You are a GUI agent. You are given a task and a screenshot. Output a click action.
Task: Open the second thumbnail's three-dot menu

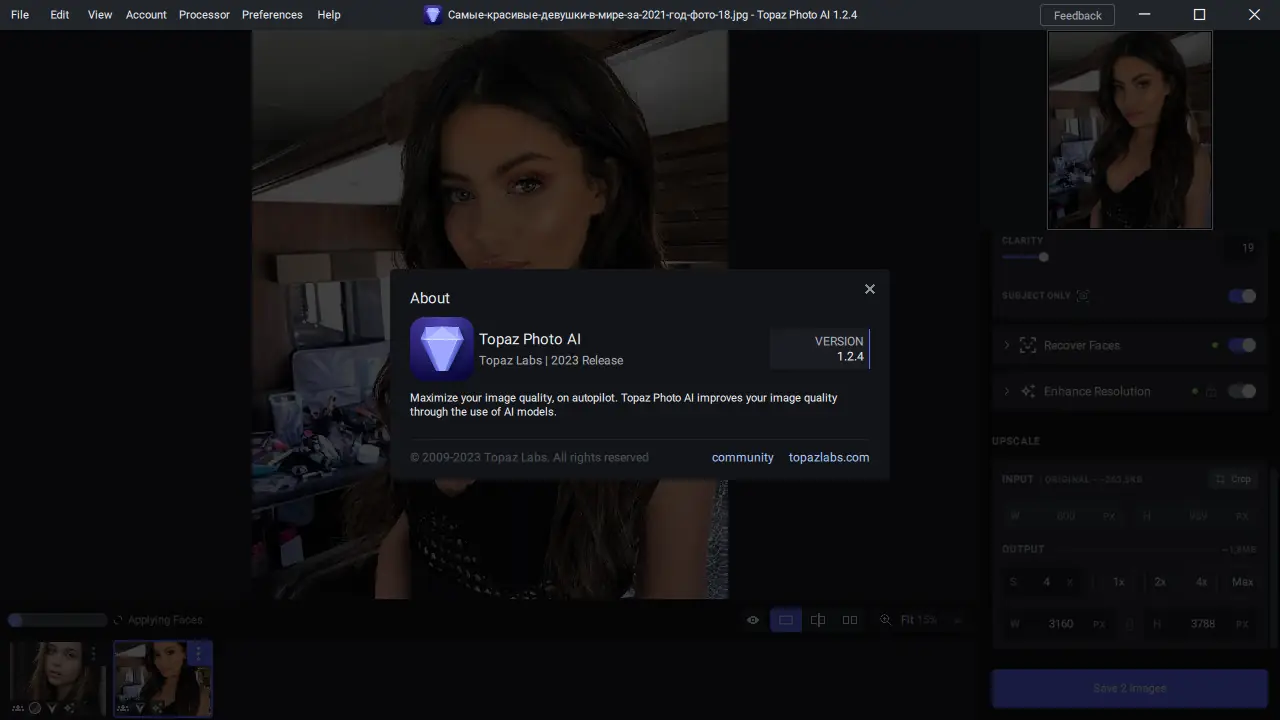(x=198, y=653)
